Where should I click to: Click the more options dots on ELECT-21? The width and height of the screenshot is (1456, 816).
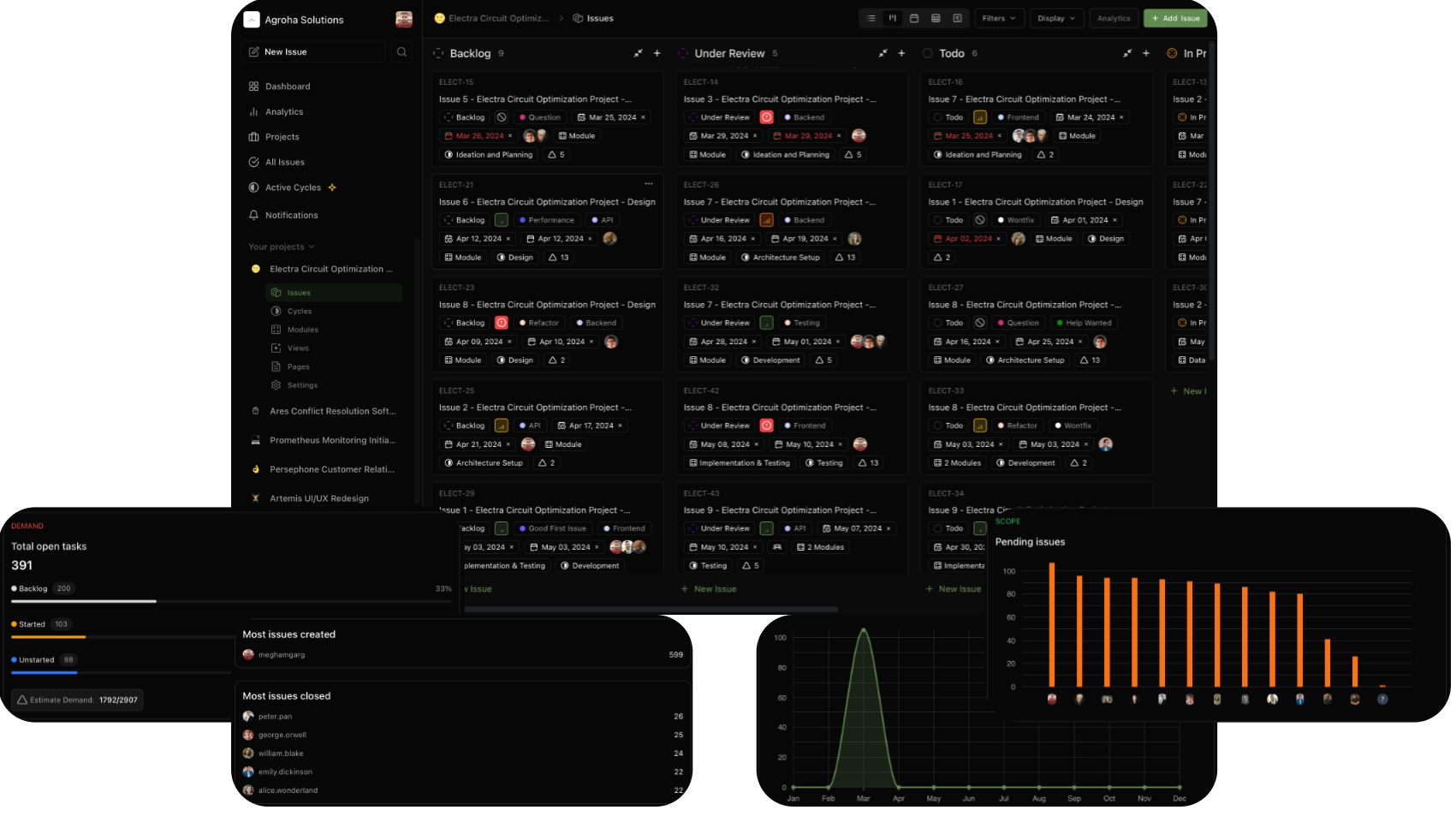(649, 184)
